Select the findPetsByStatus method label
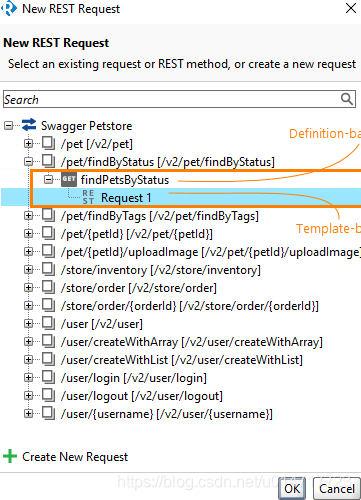The height and width of the screenshot is (500, 361). click(x=125, y=180)
